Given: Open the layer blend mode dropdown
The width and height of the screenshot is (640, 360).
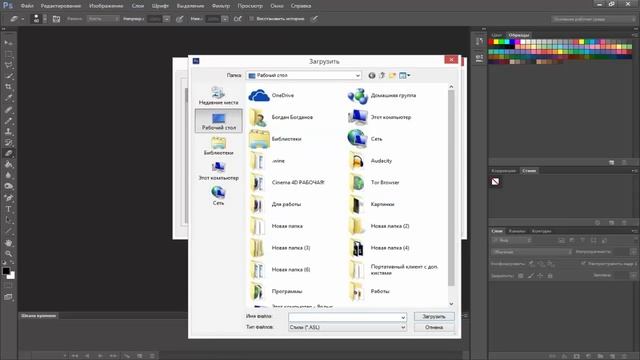Looking at the screenshot, I should point(531,252).
